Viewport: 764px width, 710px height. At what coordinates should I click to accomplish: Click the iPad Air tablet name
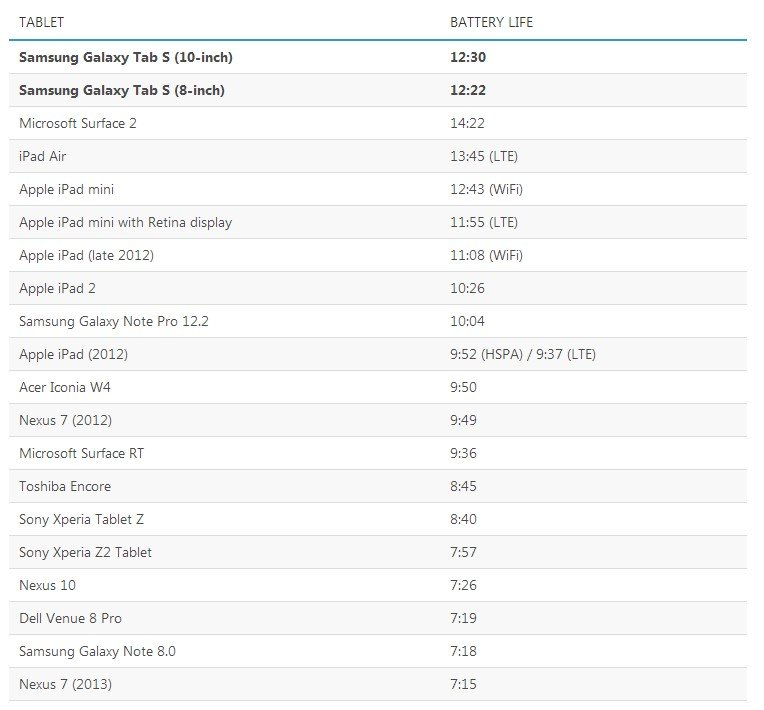43,156
